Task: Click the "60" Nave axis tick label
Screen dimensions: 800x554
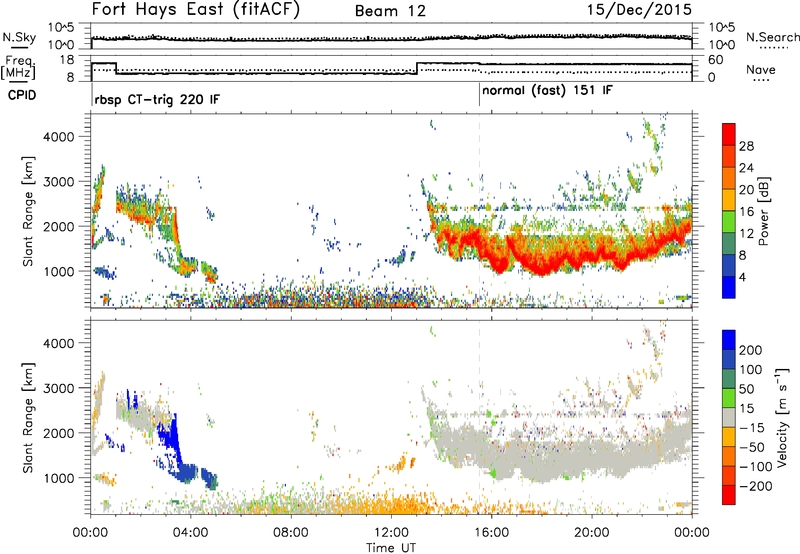Action: tap(716, 60)
